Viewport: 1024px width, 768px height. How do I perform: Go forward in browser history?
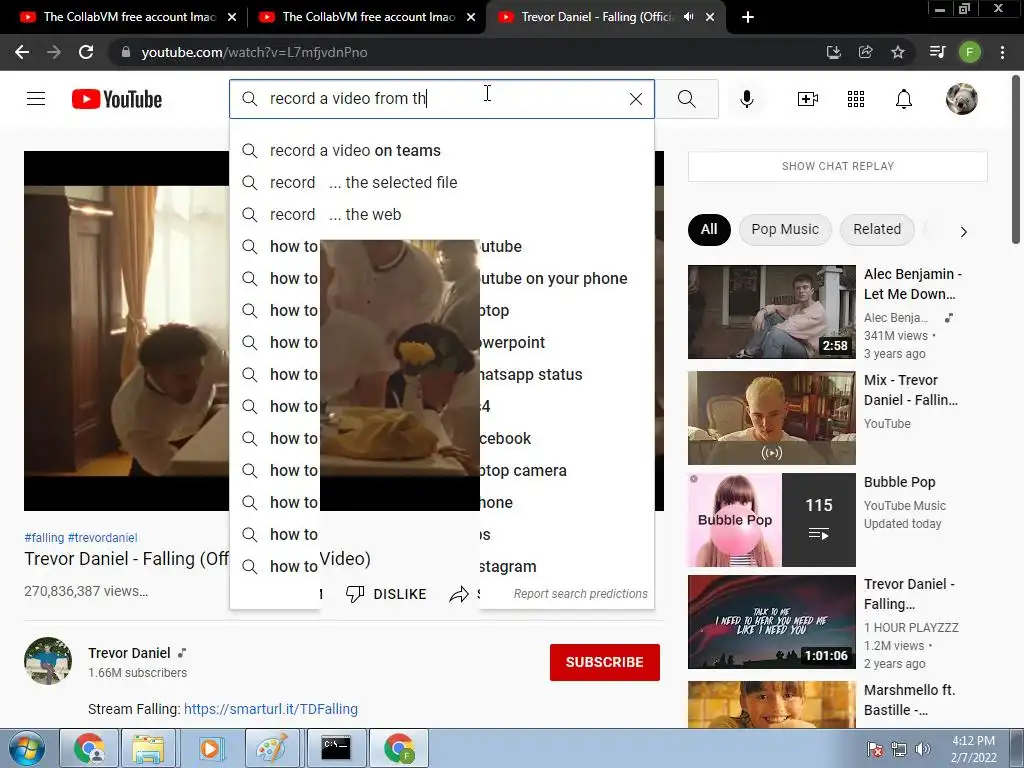[54, 52]
